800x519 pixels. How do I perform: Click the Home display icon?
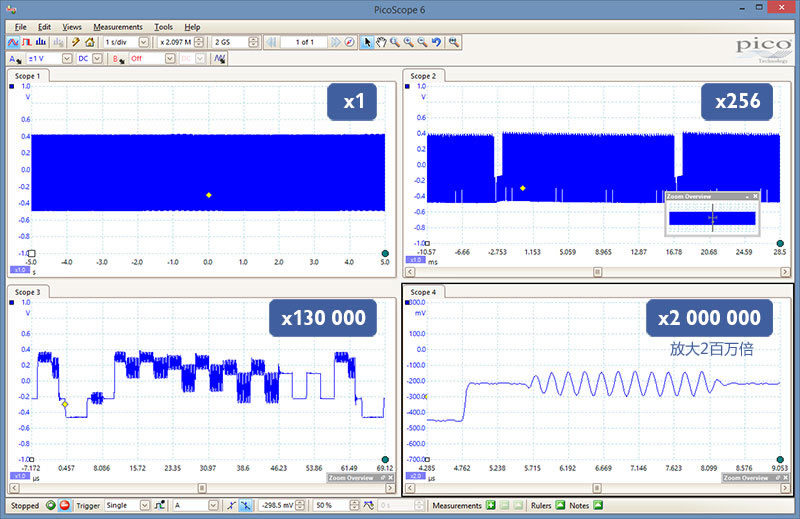[x=90, y=42]
